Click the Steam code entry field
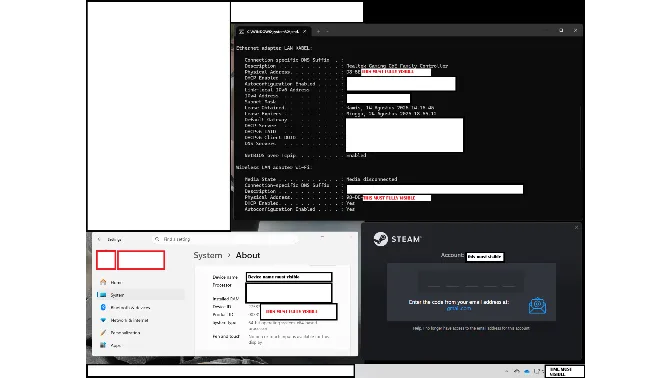672x378 pixels. click(471, 282)
